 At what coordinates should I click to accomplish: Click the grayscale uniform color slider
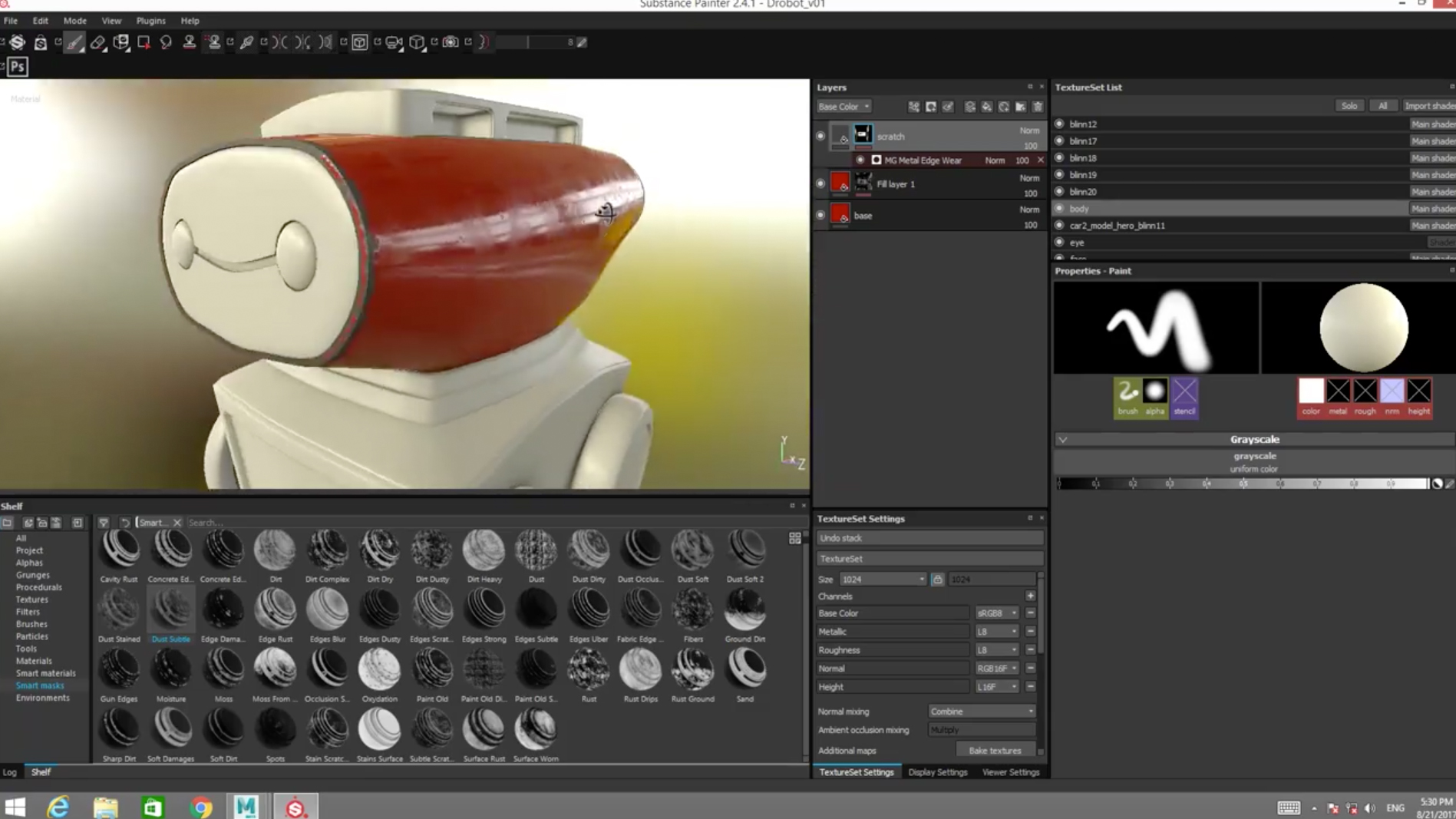click(x=1243, y=484)
